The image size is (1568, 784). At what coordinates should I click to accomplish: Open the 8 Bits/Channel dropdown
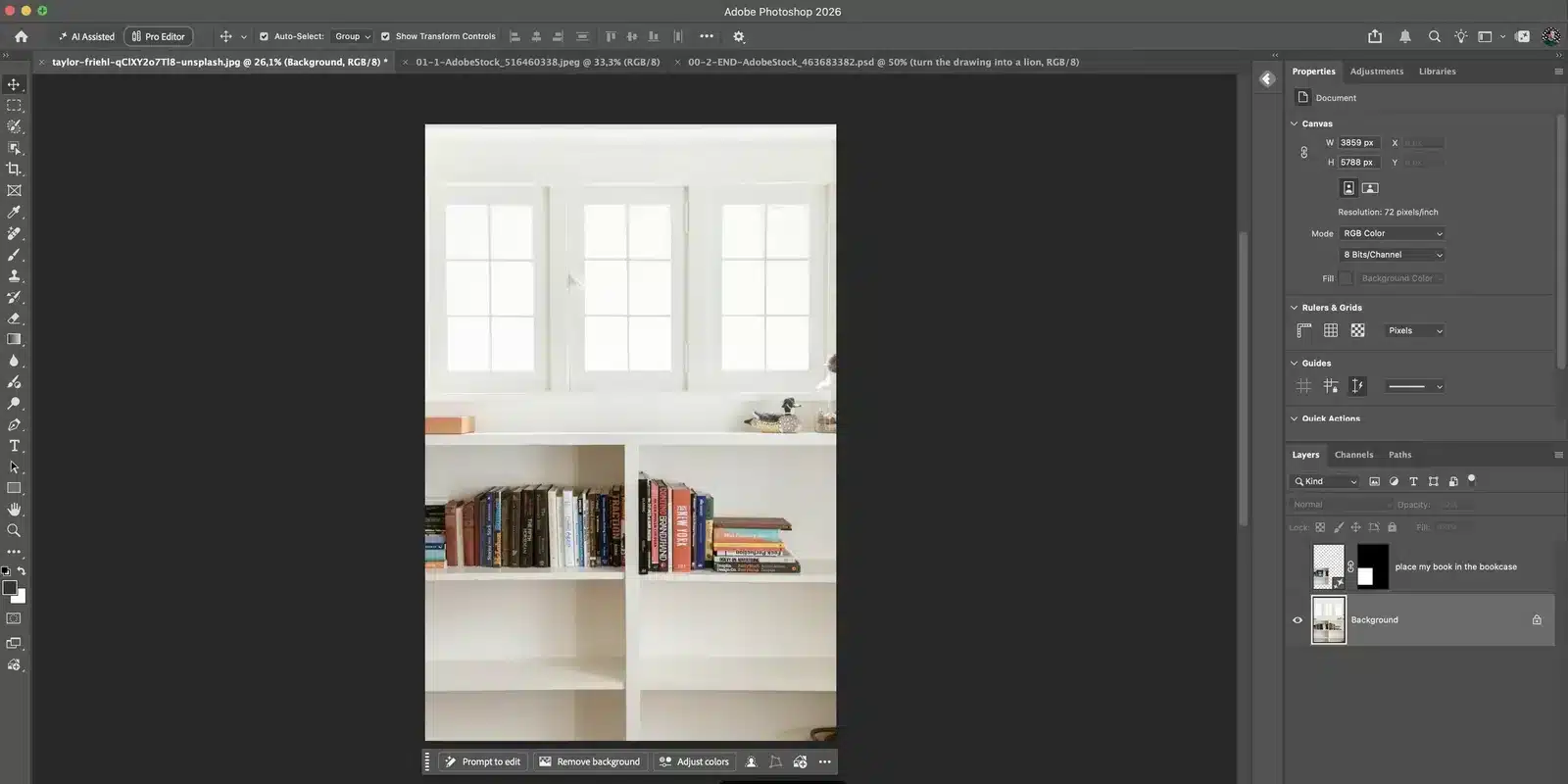pos(1392,255)
